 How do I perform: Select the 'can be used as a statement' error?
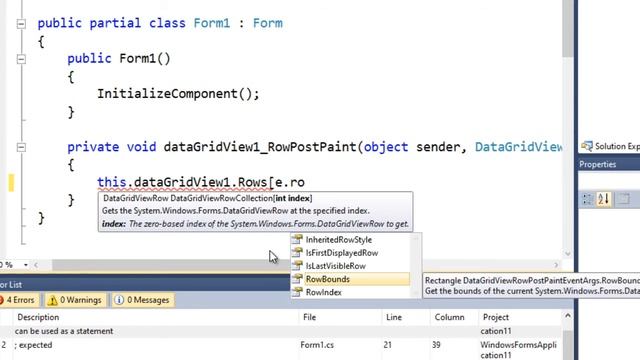coord(281,331)
